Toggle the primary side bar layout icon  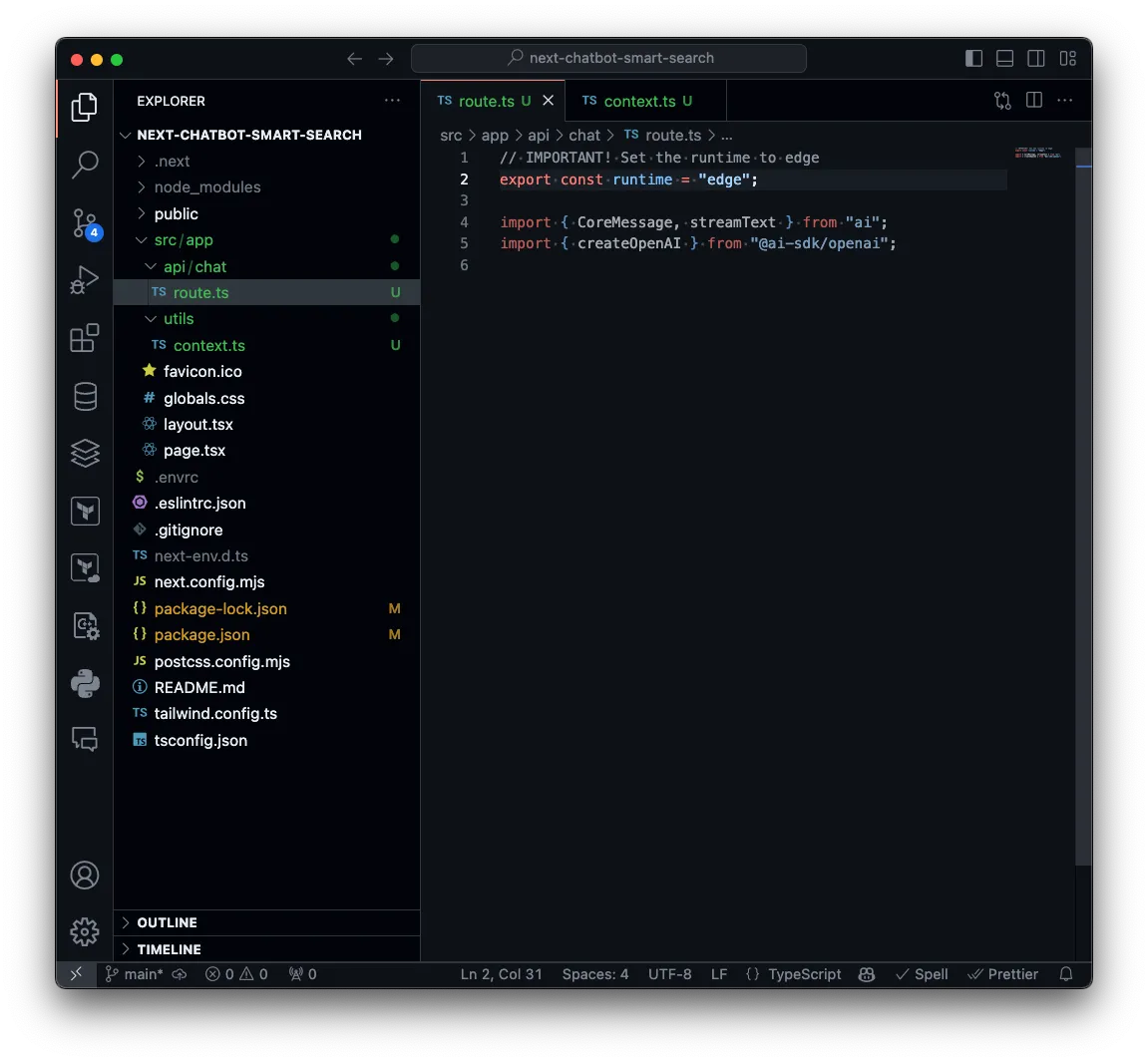[973, 59]
